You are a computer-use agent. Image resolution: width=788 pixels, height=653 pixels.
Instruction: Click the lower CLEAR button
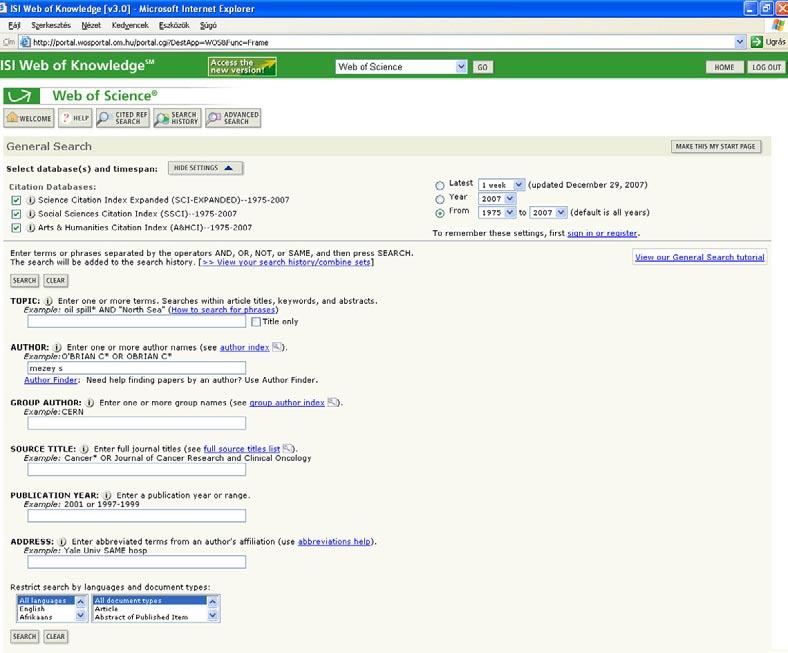click(55, 636)
